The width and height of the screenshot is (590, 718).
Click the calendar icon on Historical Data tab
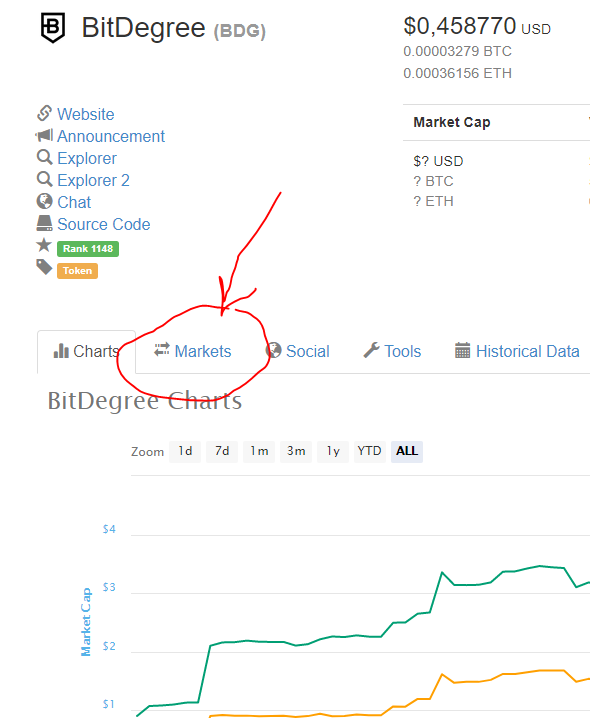click(x=462, y=350)
